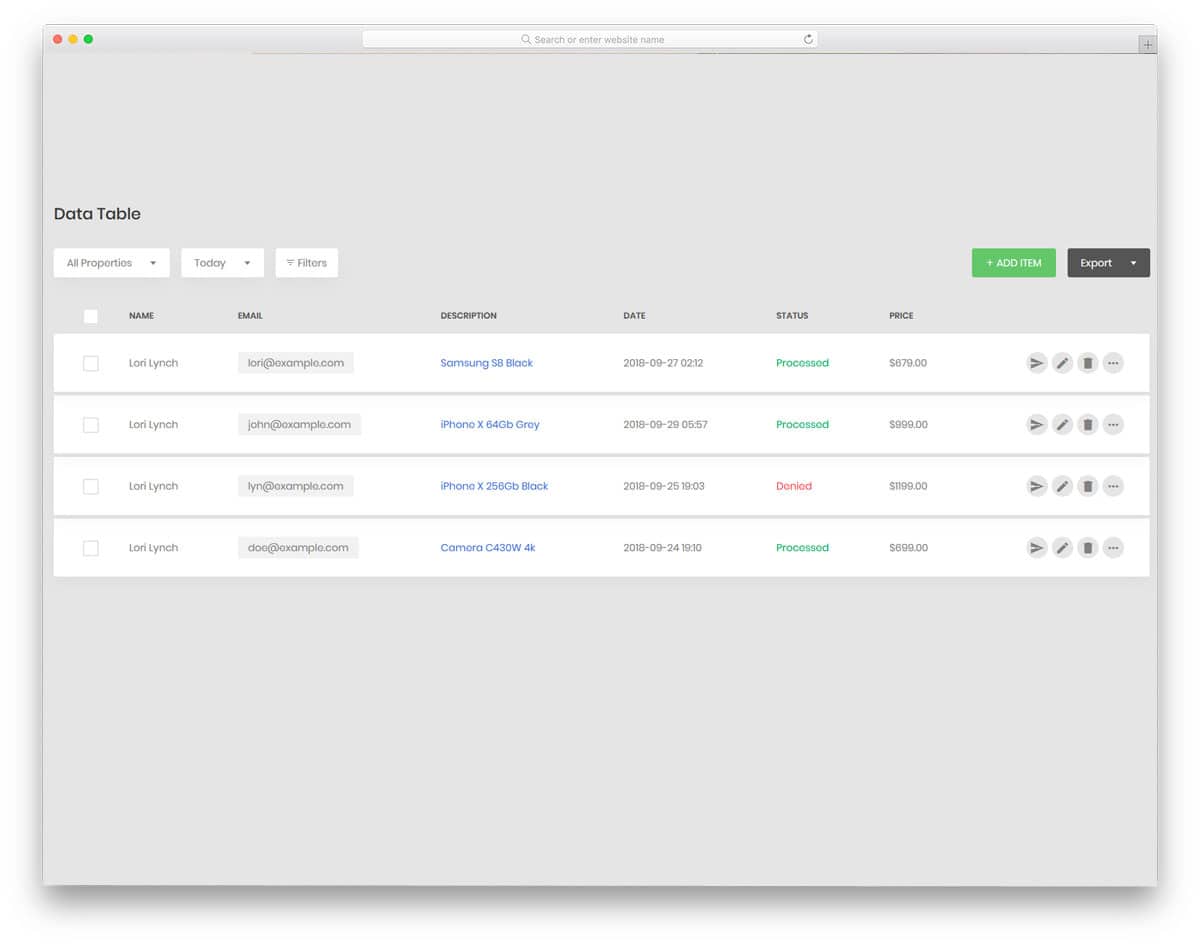Viewport: 1200px width, 946px height.
Task: Check the box for lyn@example.com row
Action: click(x=91, y=486)
